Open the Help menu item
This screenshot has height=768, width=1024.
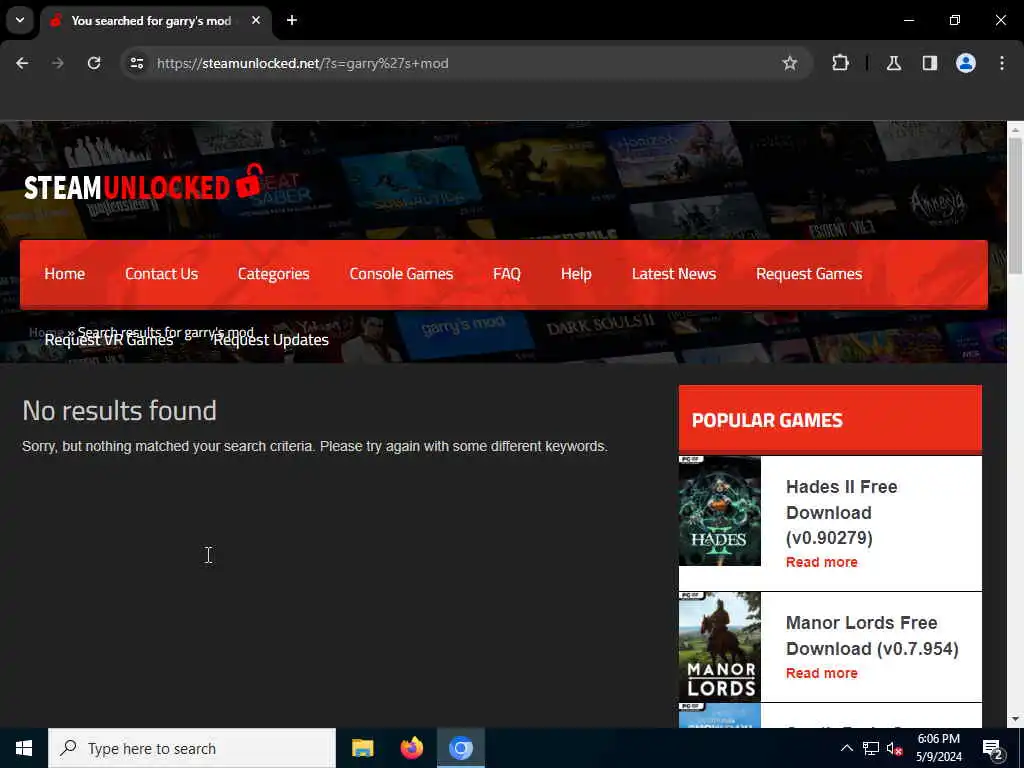point(576,274)
